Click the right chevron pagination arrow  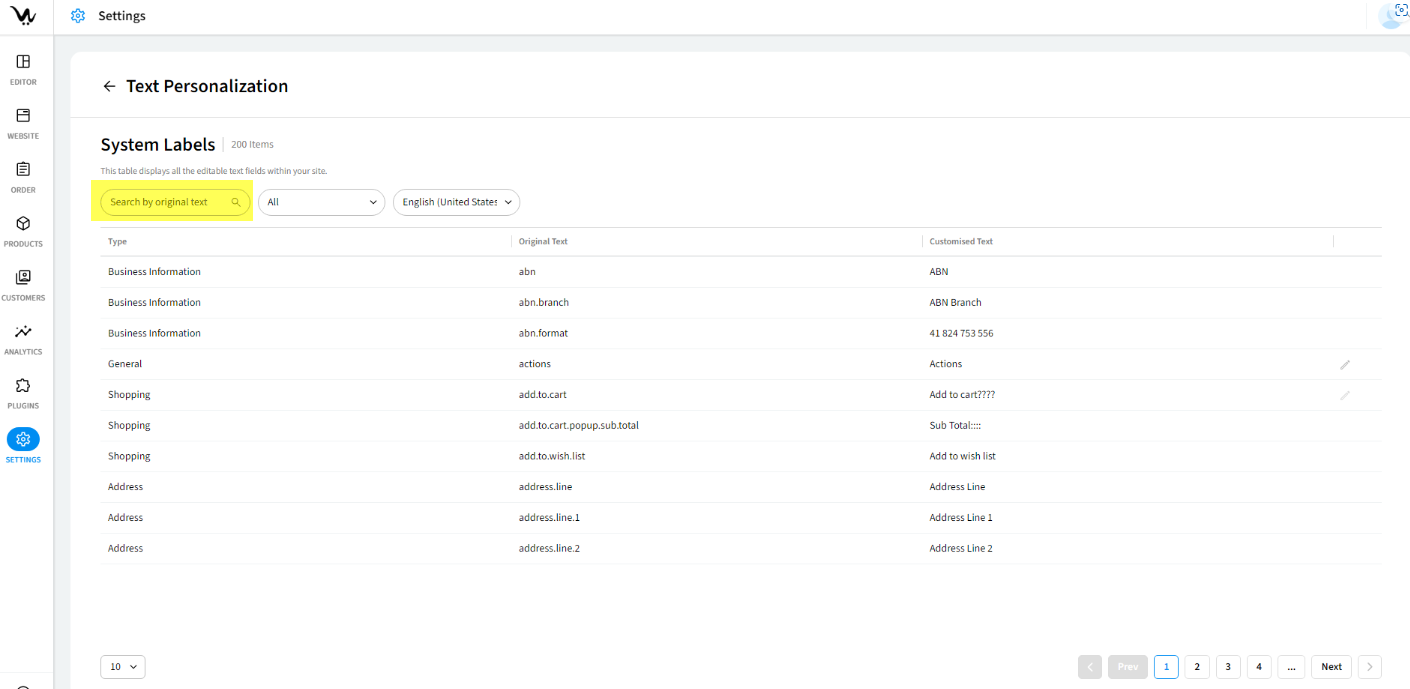point(1370,667)
